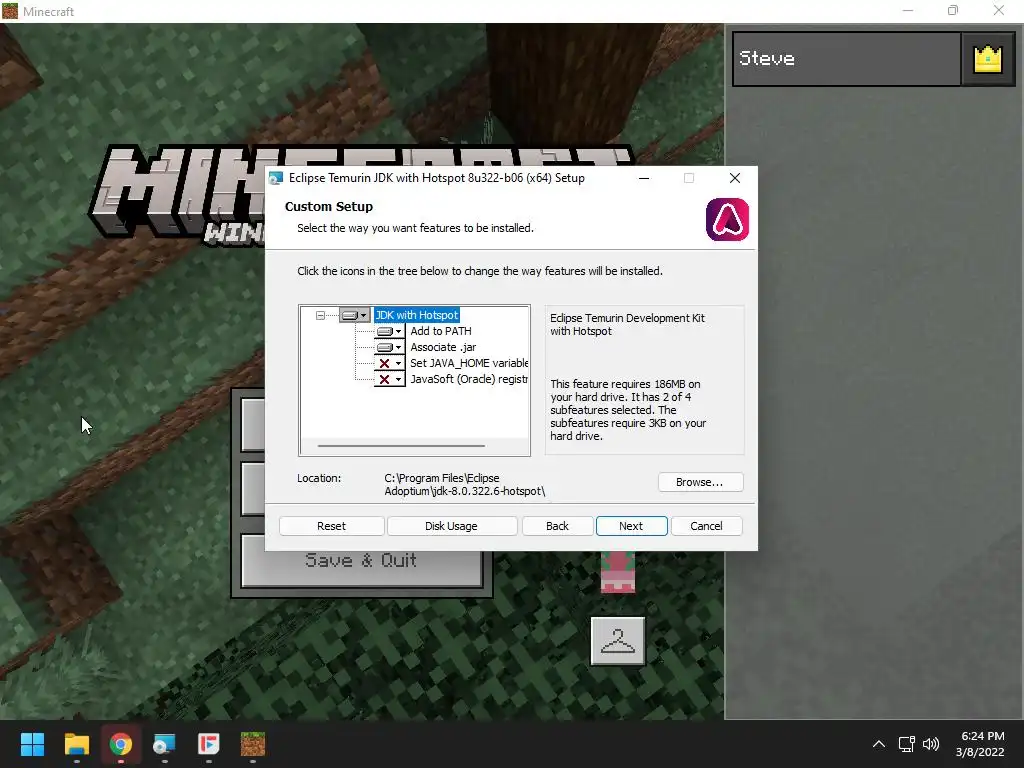
Task: Open network settings tray icon
Action: point(906,744)
